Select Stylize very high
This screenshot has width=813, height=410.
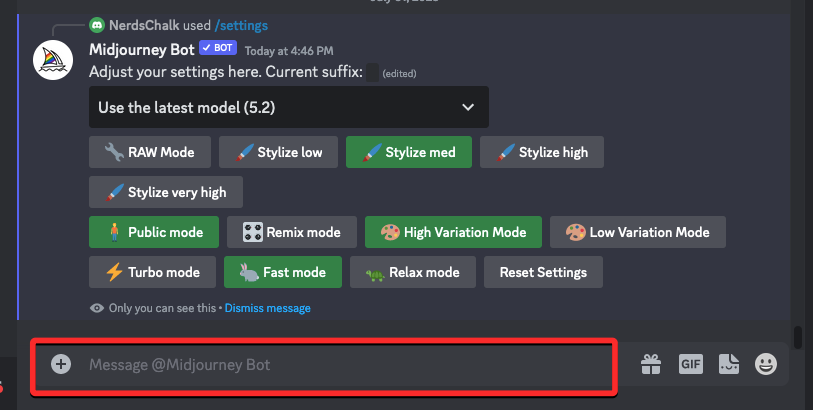point(166,192)
